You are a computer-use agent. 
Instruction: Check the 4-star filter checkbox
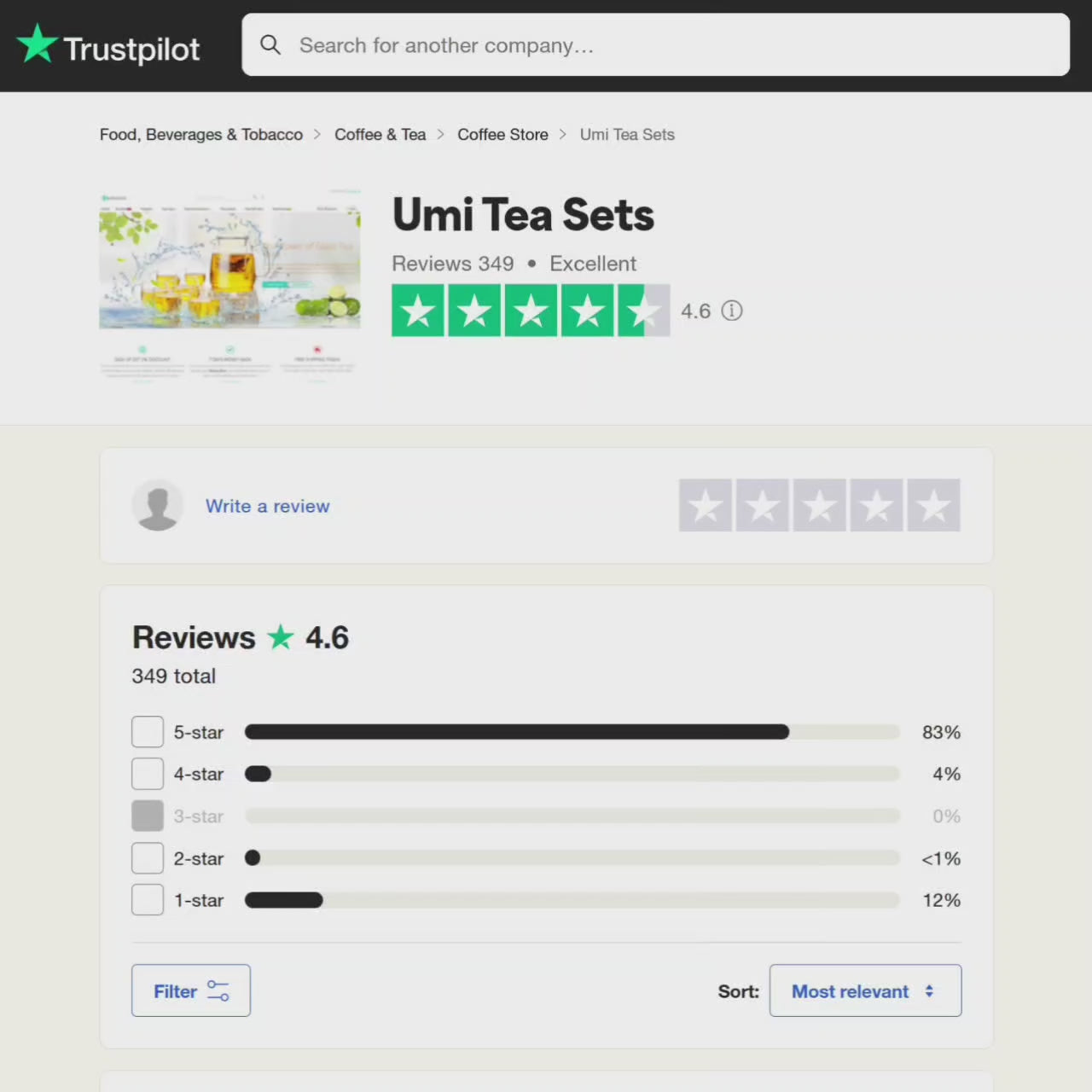point(148,774)
